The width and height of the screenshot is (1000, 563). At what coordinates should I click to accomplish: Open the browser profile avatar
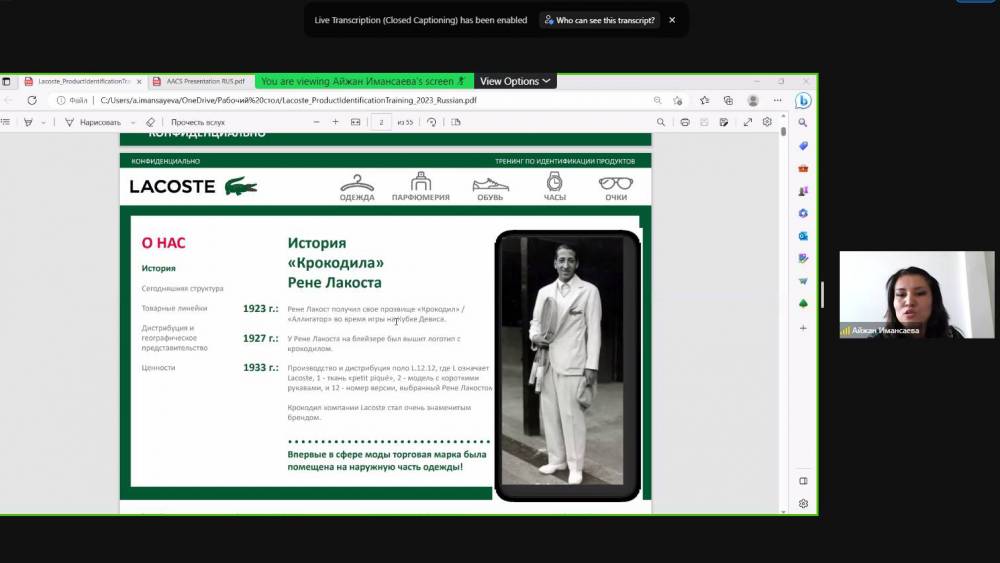[753, 100]
